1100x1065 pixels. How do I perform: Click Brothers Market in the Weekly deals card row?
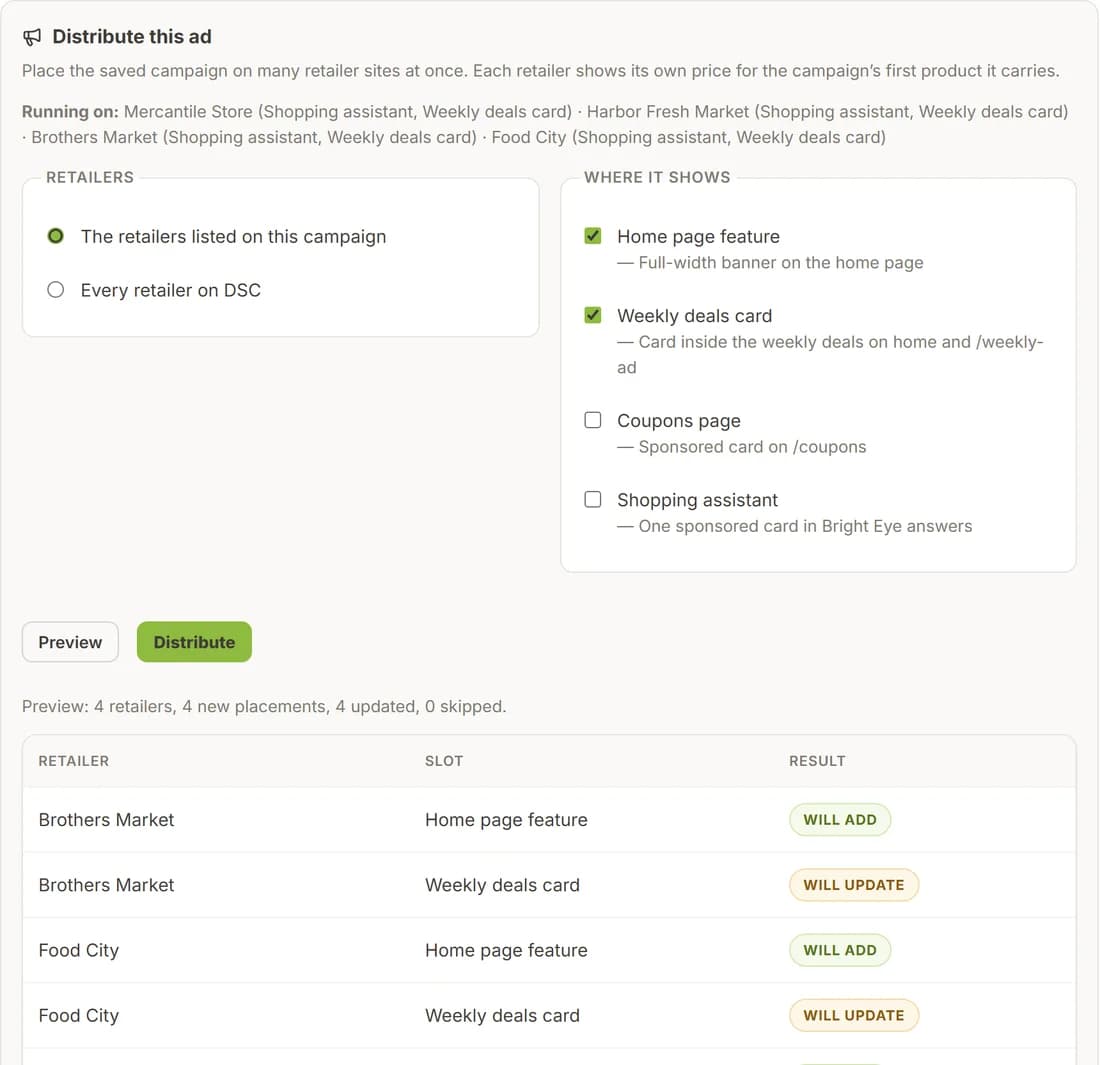click(x=106, y=885)
